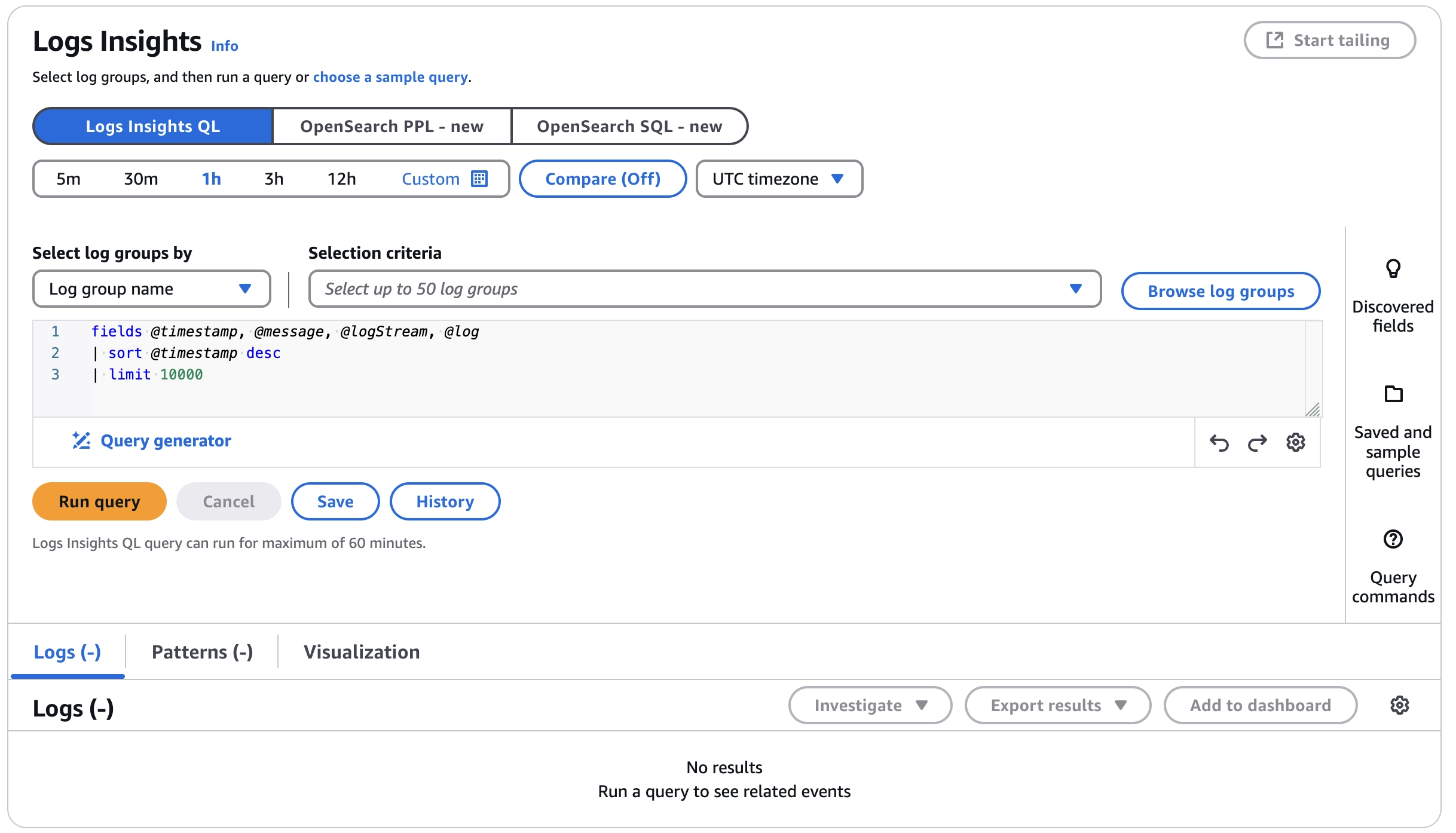1456x833 pixels.
Task: Click the Start tailing button
Action: tap(1329, 40)
